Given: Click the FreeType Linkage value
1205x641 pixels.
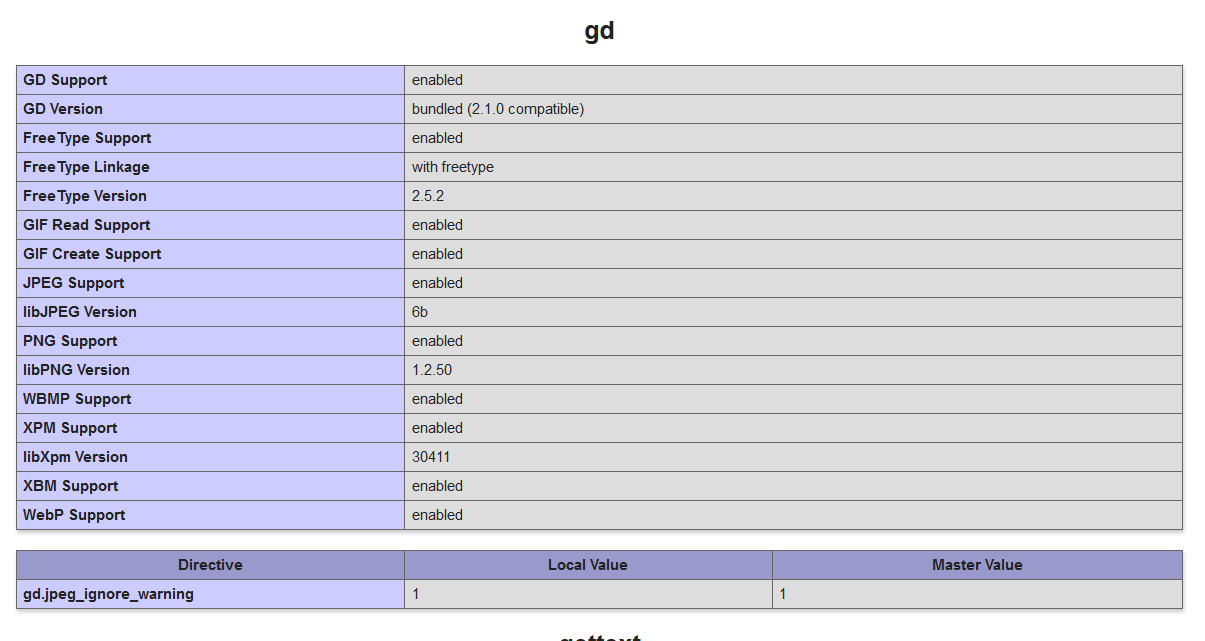Looking at the screenshot, I should [450, 167].
